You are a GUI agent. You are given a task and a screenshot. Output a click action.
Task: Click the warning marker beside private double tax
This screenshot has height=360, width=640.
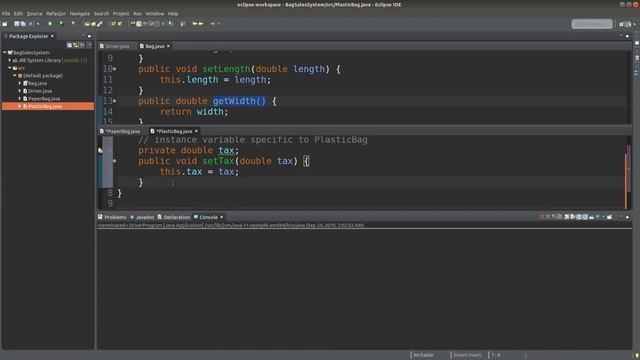click(100, 151)
